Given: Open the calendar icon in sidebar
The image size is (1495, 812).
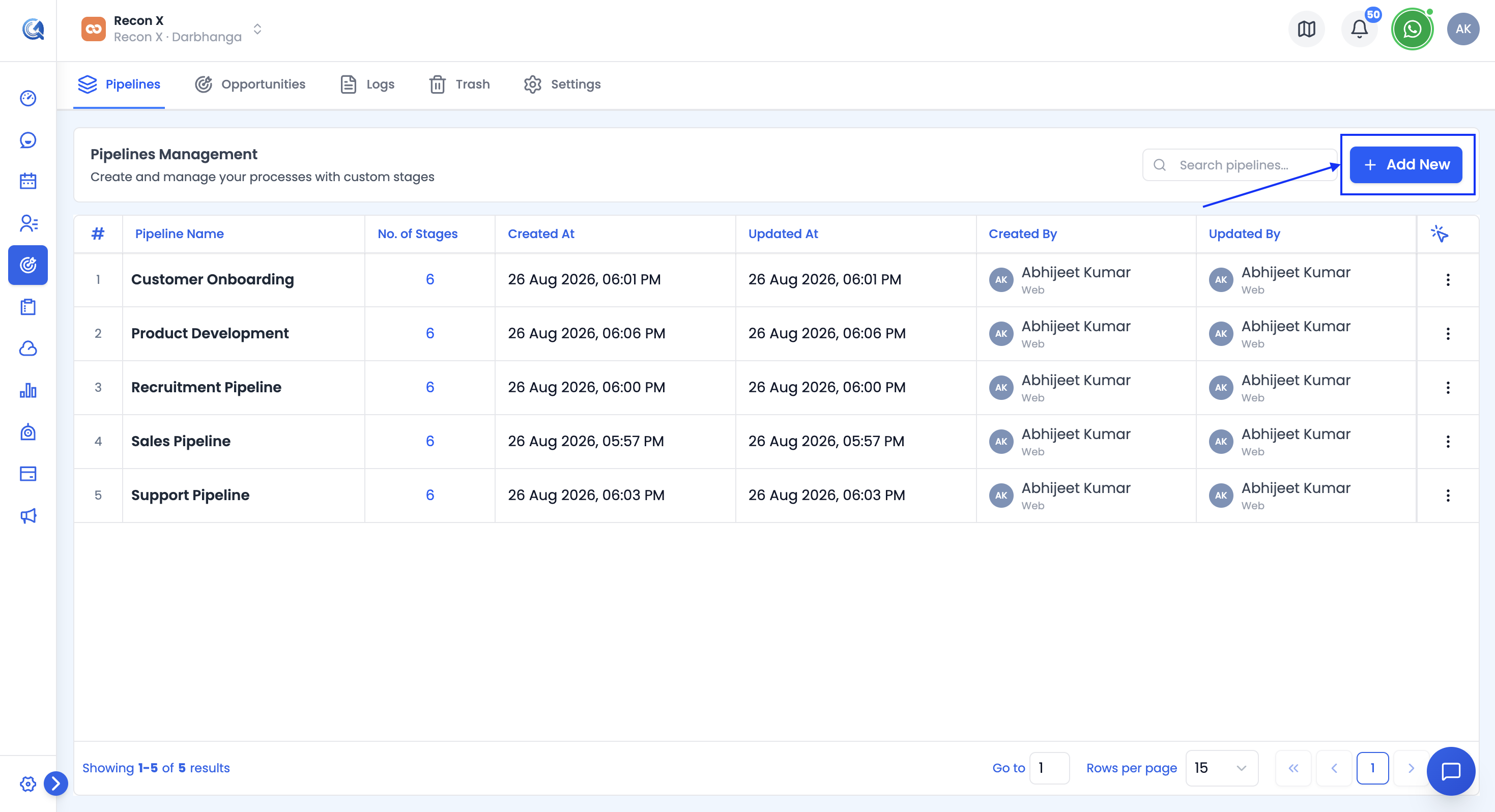Looking at the screenshot, I should 28,181.
